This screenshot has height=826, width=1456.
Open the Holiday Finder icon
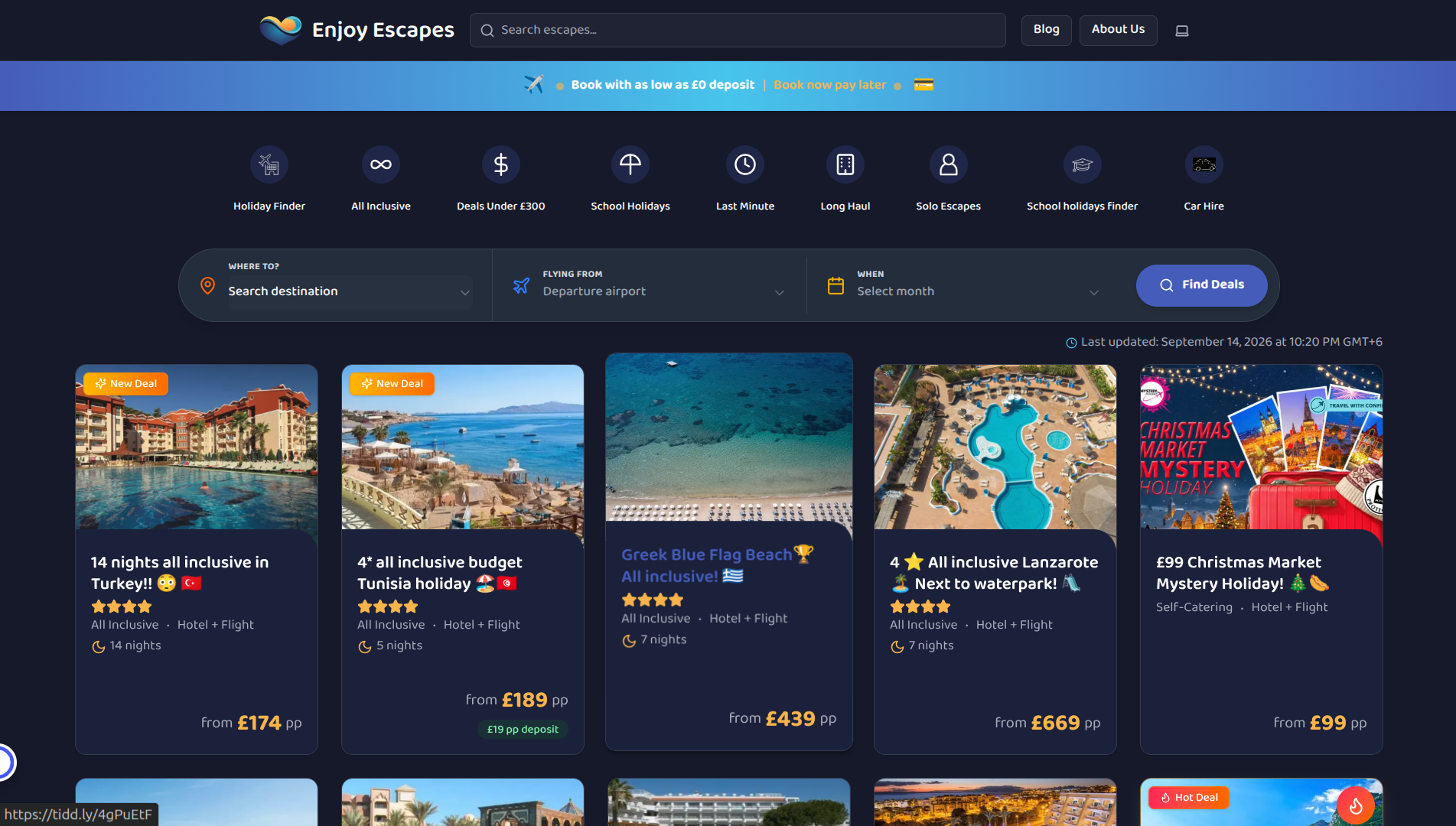tap(269, 164)
